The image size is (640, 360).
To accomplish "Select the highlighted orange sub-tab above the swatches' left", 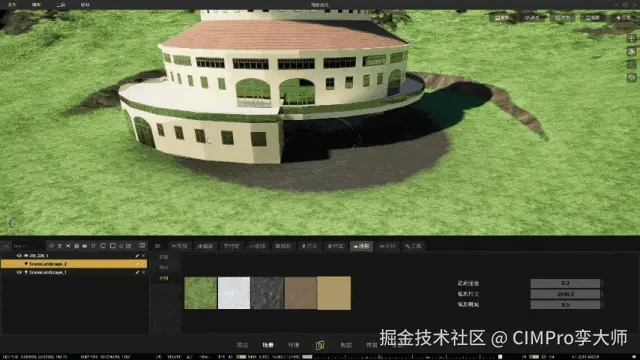I will click(x=164, y=278).
